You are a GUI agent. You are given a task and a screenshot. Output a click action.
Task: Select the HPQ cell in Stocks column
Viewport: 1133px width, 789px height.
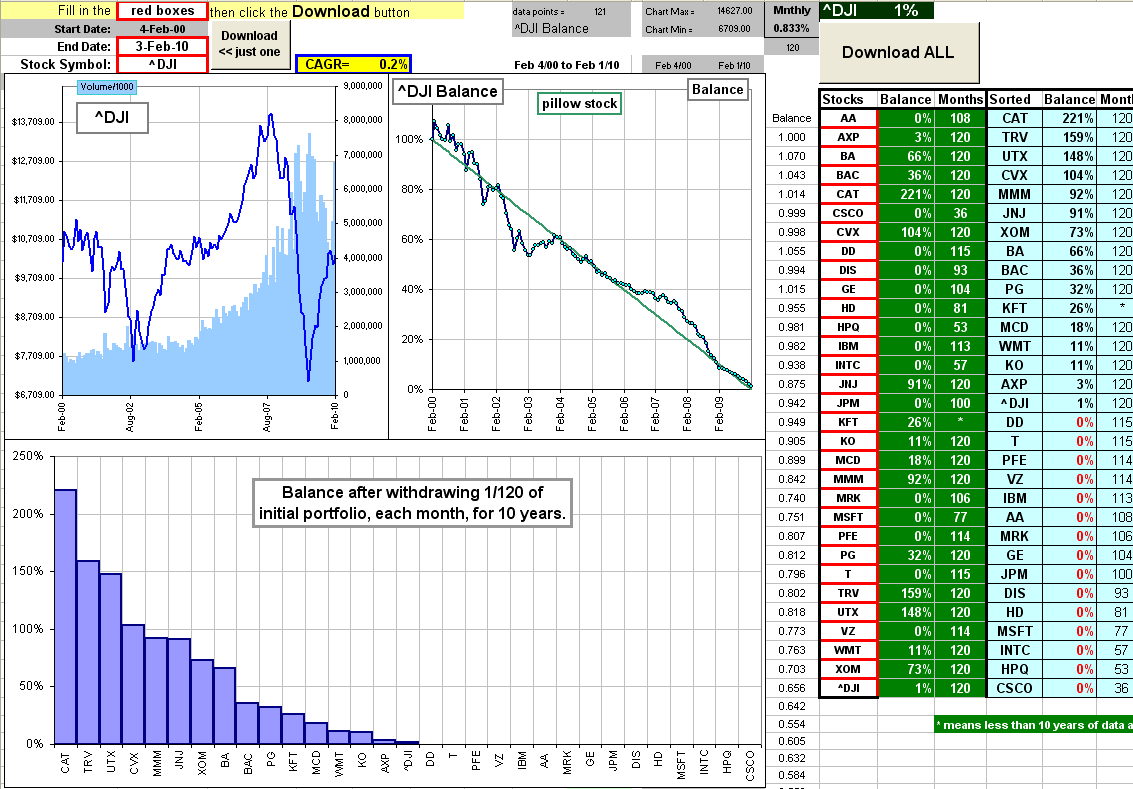[x=848, y=327]
